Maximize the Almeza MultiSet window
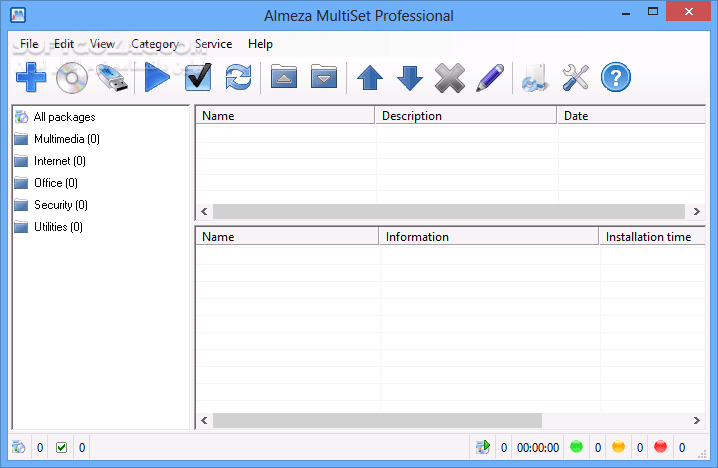 [653, 11]
